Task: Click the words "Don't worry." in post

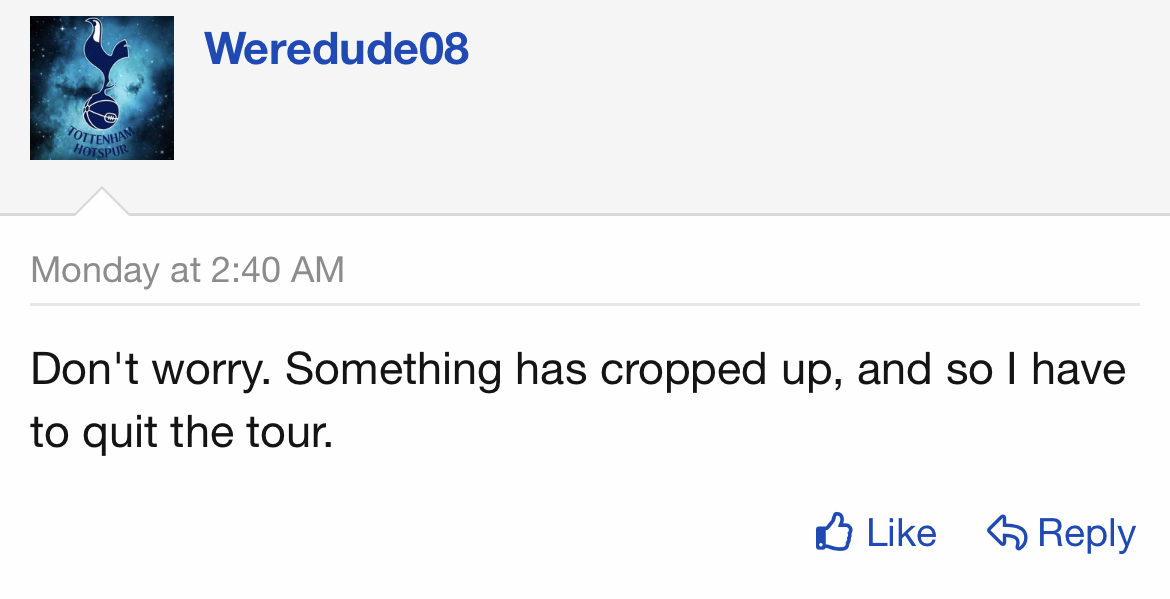Action: pyautogui.click(x=151, y=369)
